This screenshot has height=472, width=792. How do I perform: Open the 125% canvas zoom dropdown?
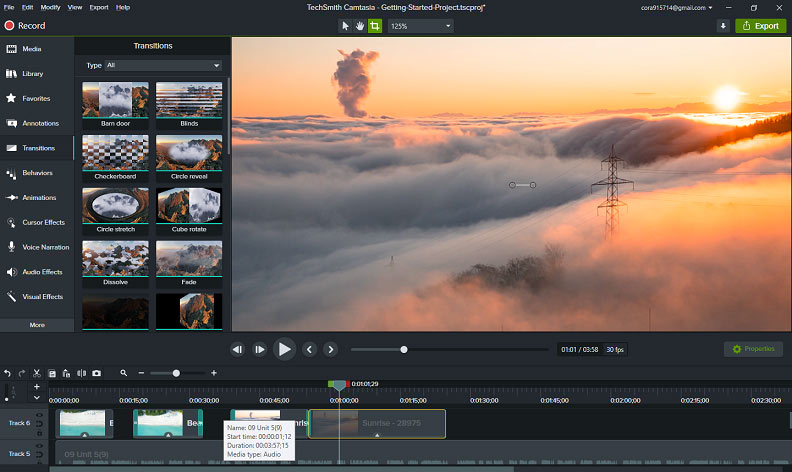tap(420, 26)
